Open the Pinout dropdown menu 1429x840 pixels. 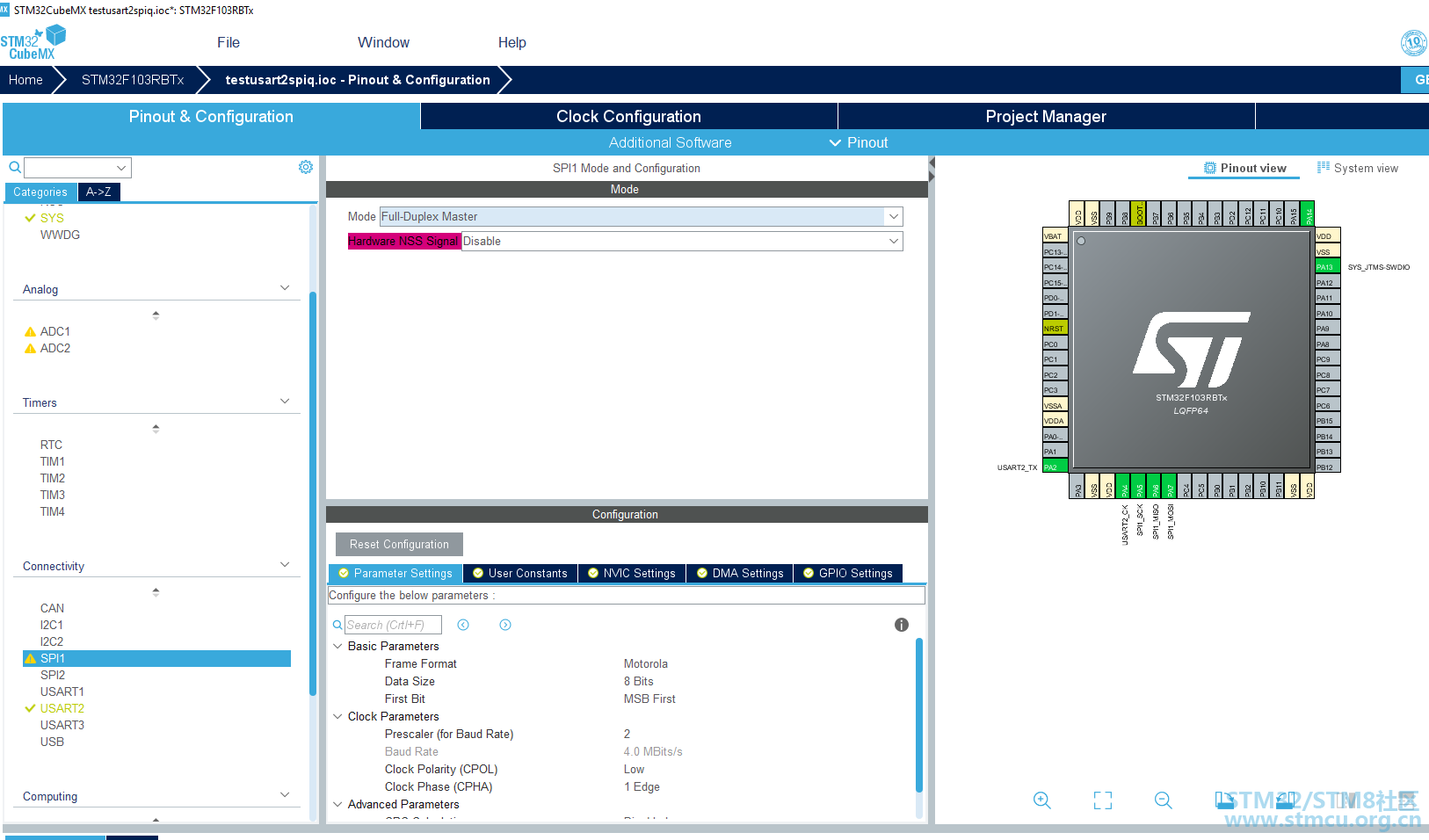coord(859,142)
